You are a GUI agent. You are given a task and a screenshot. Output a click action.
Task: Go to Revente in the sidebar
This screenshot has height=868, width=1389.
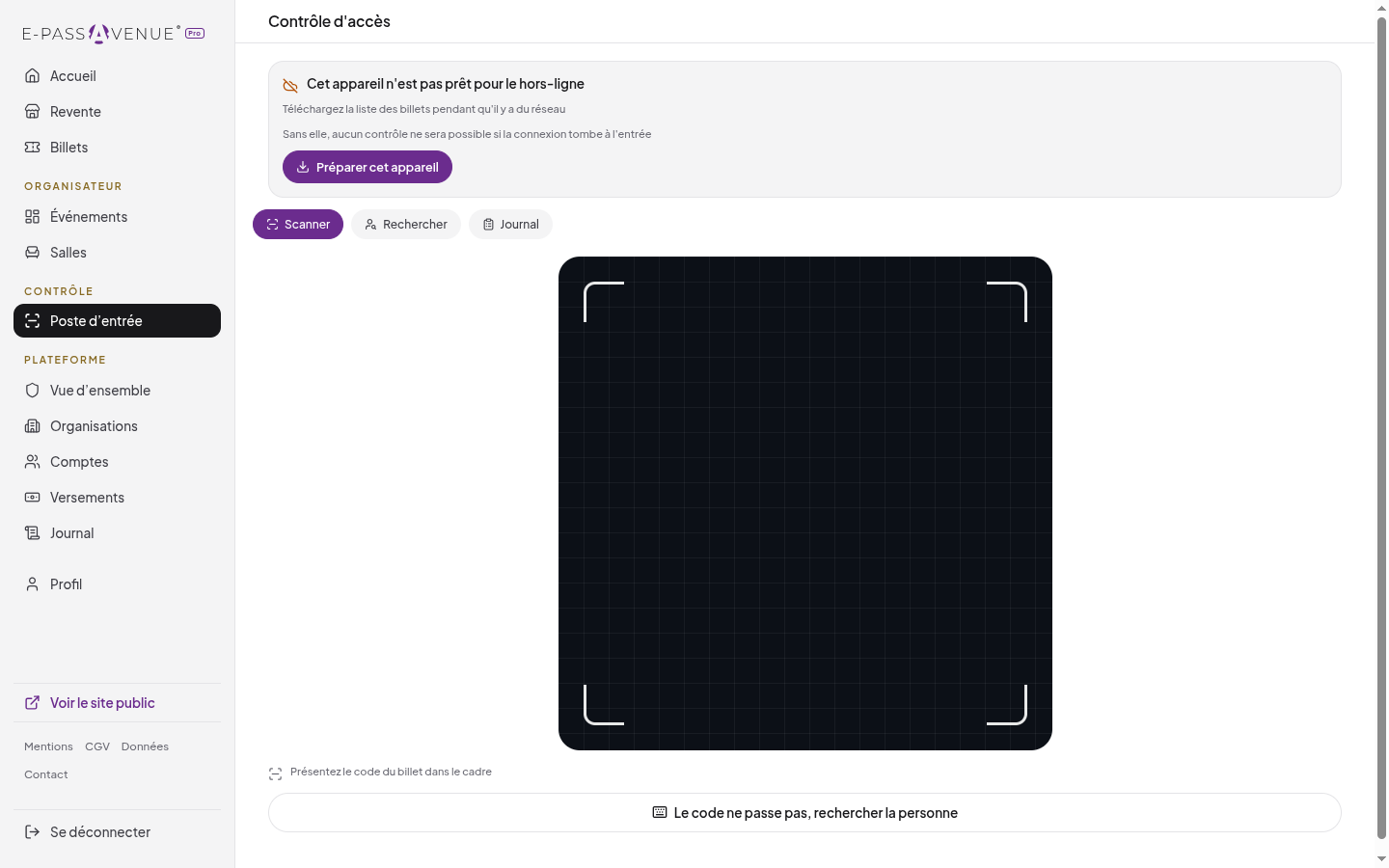click(117, 112)
